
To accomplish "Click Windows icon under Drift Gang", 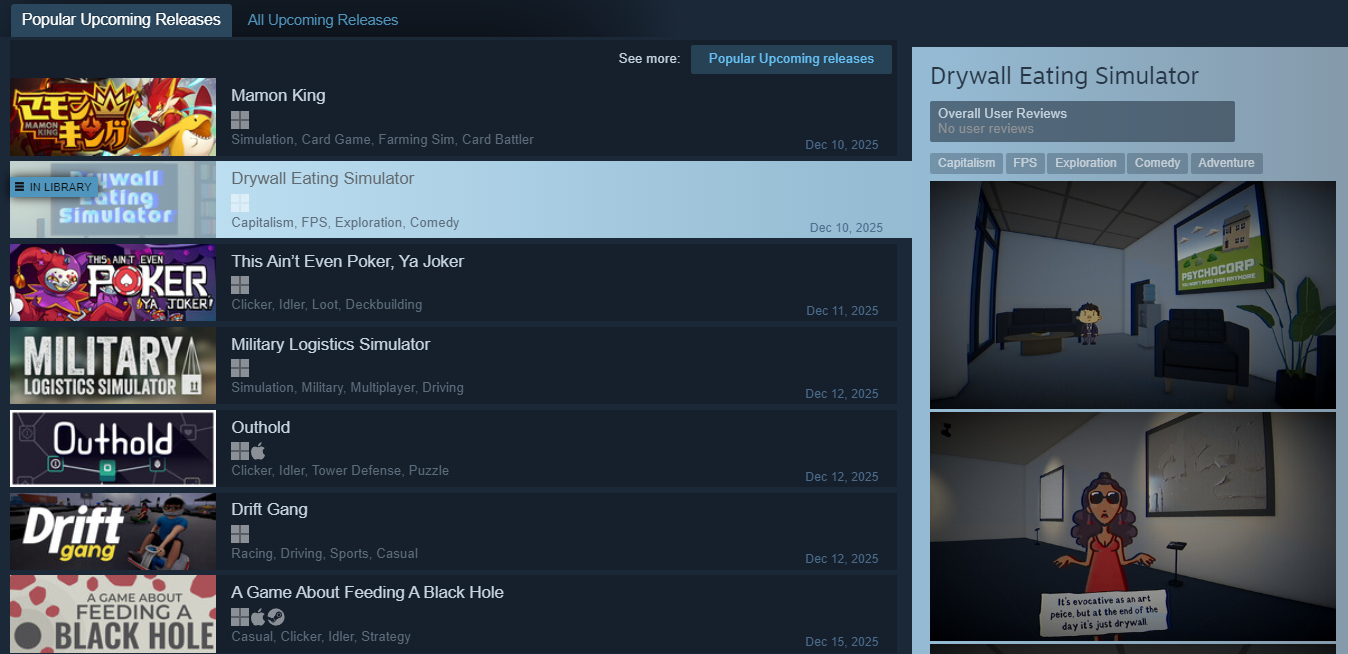I will click(240, 534).
